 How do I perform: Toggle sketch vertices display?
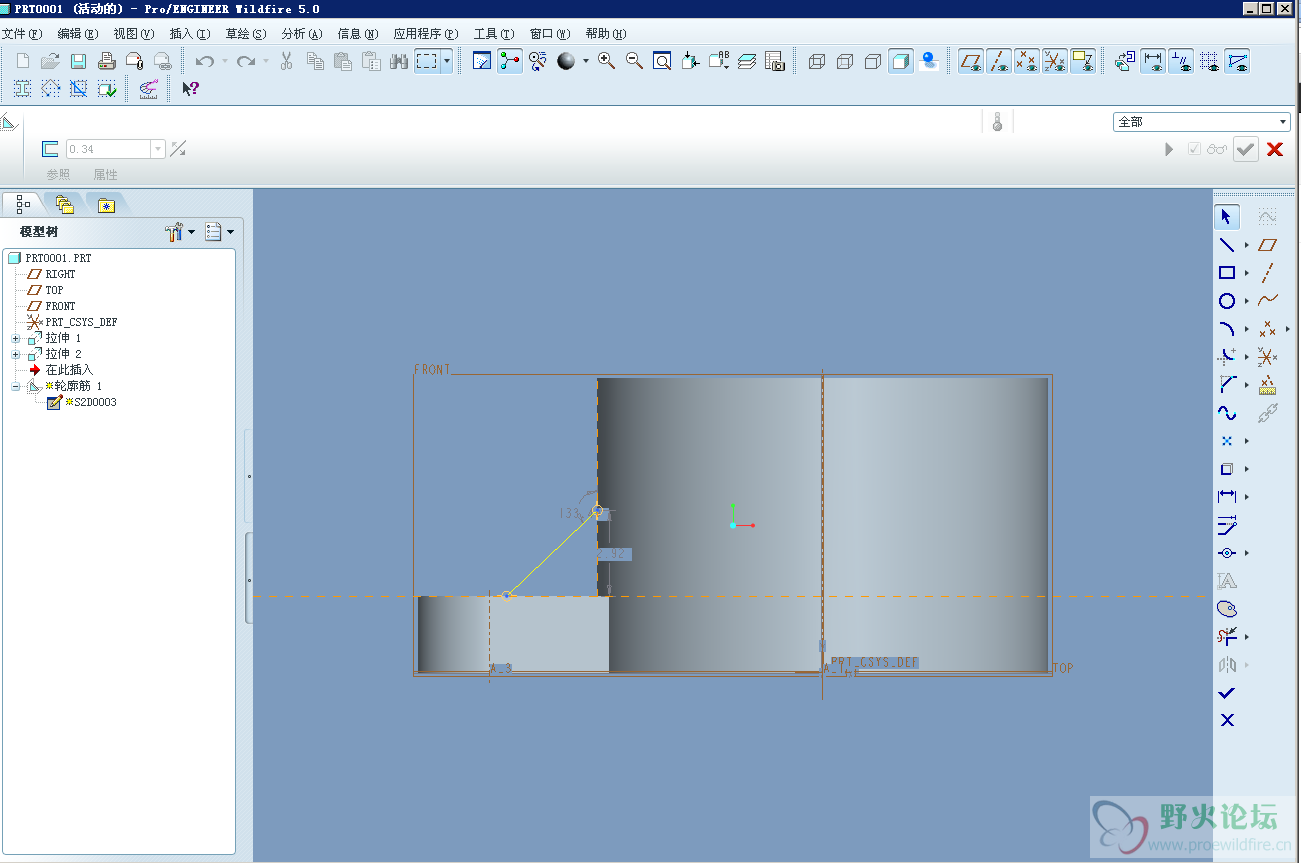coord(1238,62)
